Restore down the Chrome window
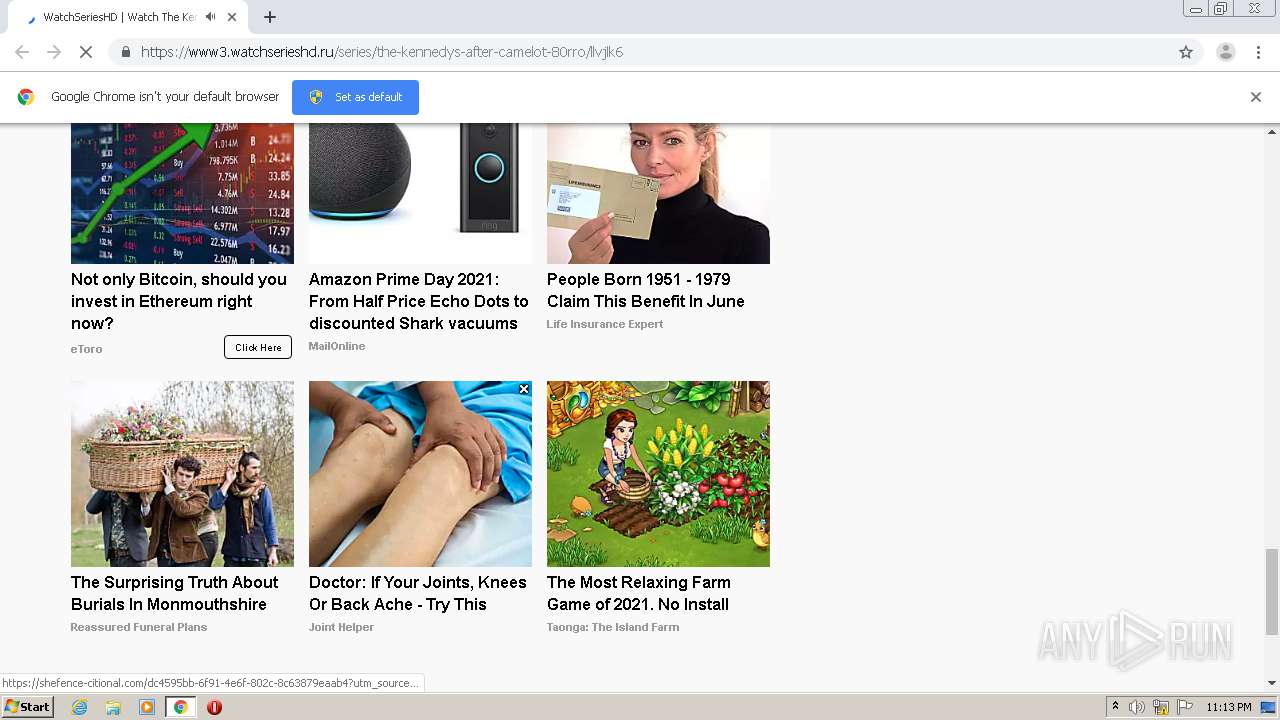Image resolution: width=1280 pixels, height=720 pixels. tap(1221, 9)
